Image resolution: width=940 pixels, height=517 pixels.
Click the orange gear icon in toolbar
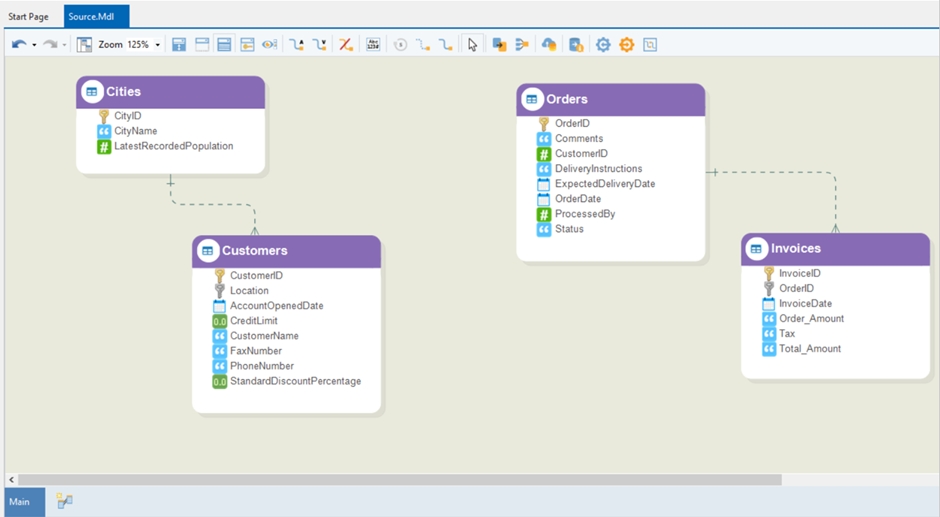627,45
